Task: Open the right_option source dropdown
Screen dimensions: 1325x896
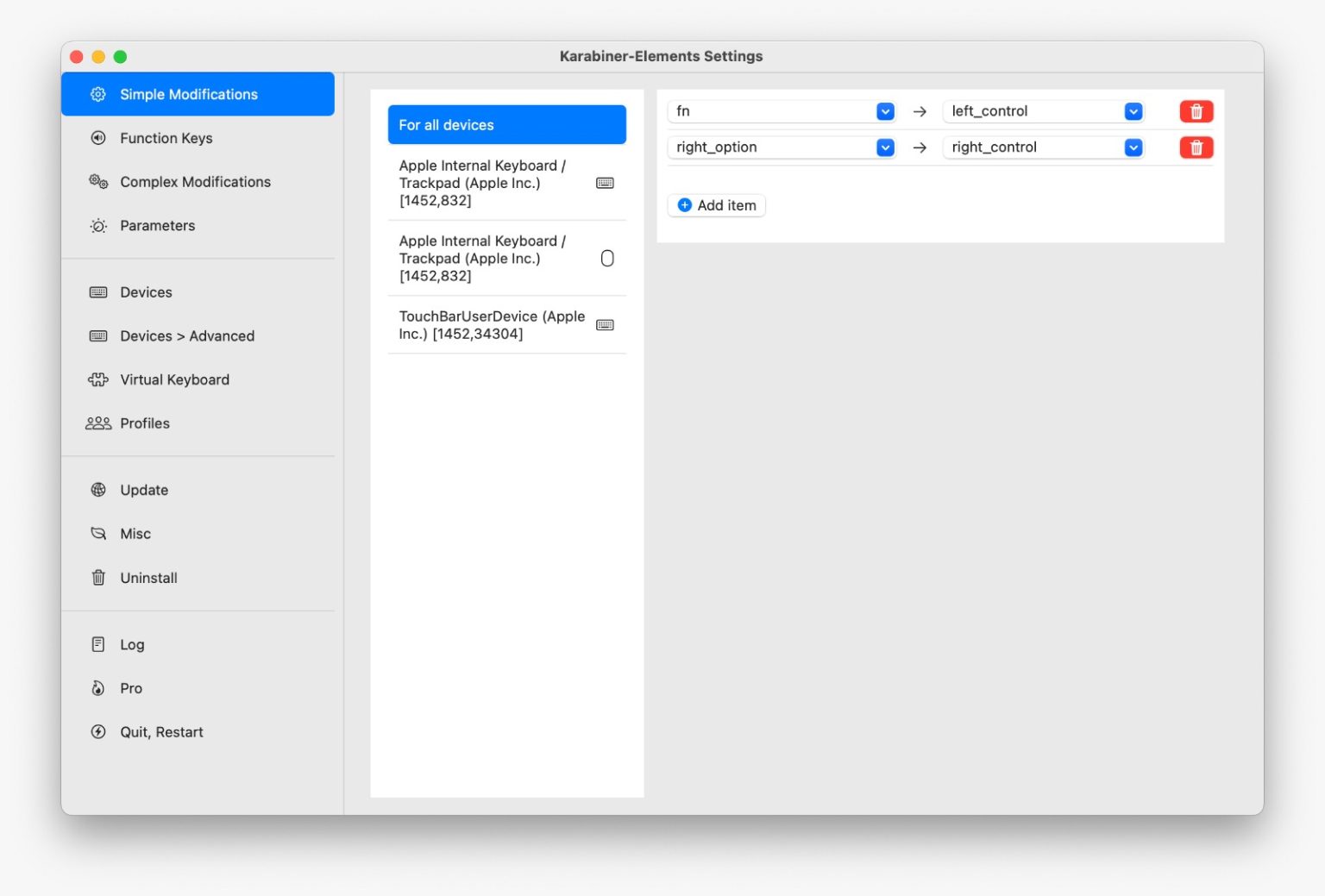Action: [x=884, y=147]
